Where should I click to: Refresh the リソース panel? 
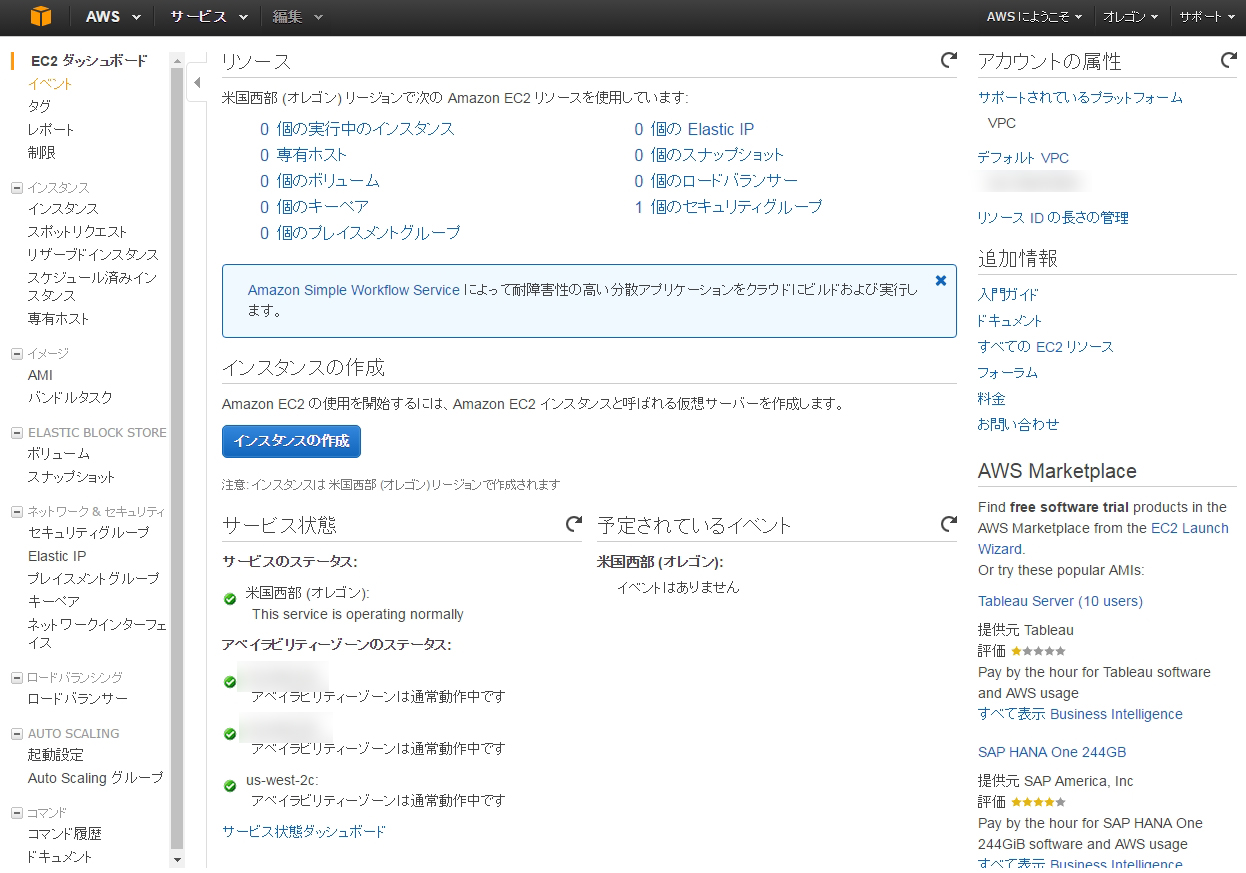click(x=947, y=60)
